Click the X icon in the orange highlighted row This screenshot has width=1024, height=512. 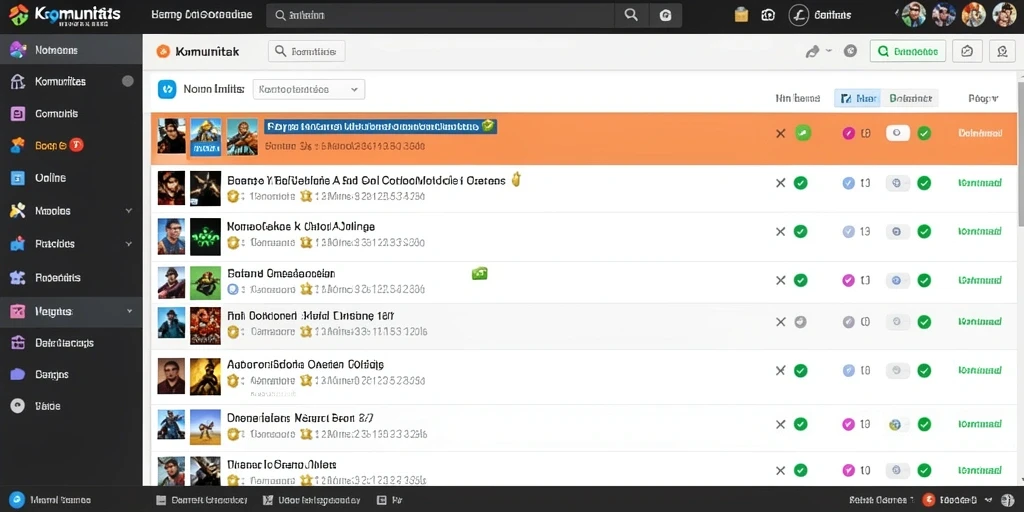coord(780,133)
